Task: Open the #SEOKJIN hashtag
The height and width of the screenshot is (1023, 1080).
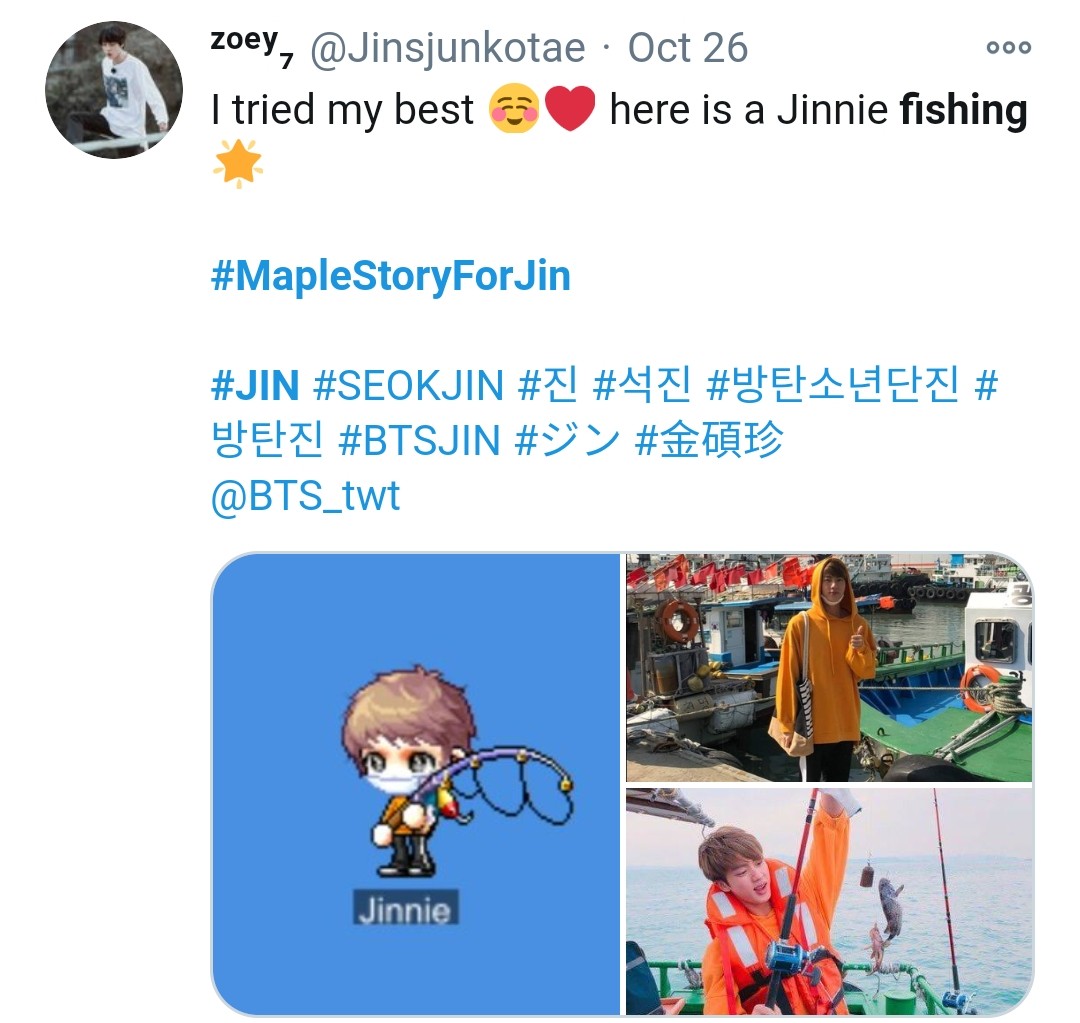Action: (408, 385)
